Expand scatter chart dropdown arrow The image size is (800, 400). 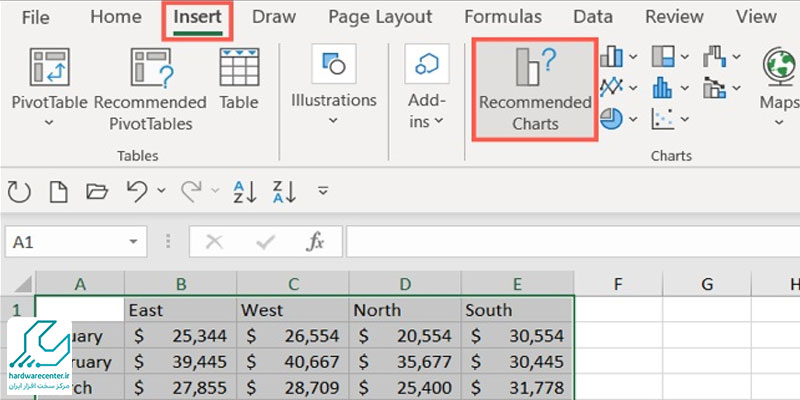684,119
